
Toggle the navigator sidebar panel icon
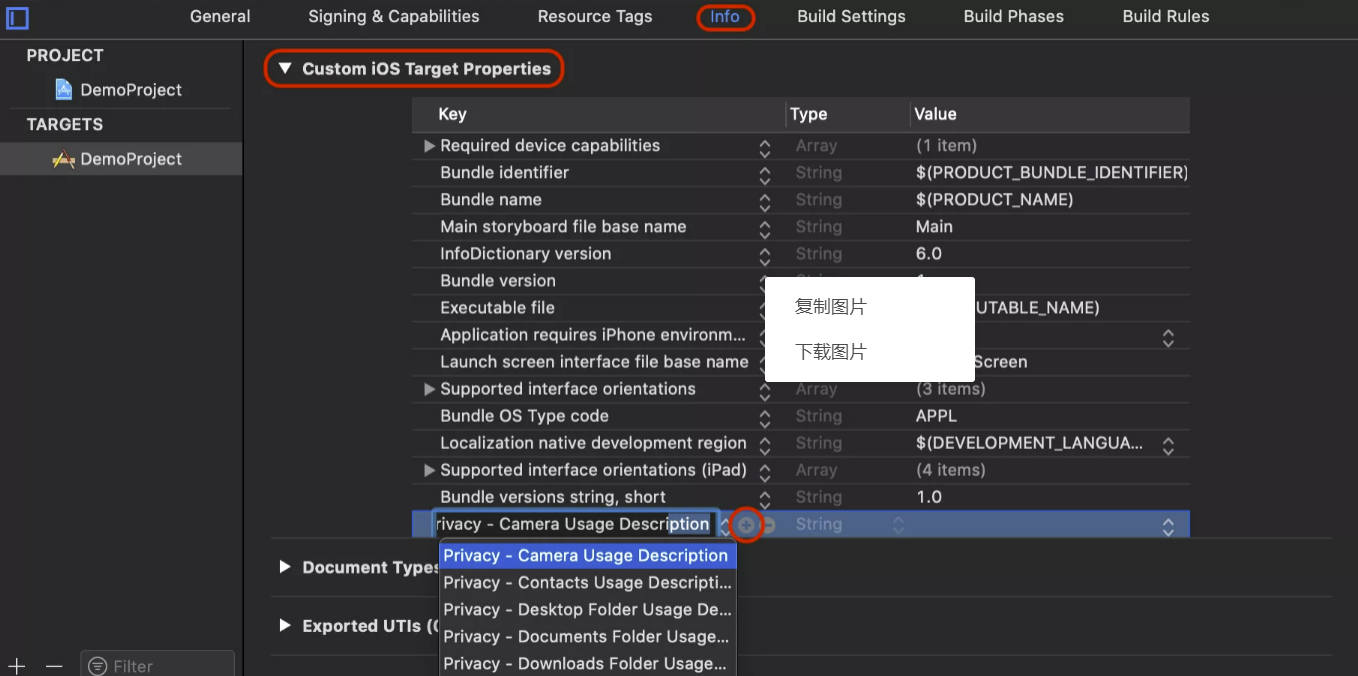coord(17,17)
